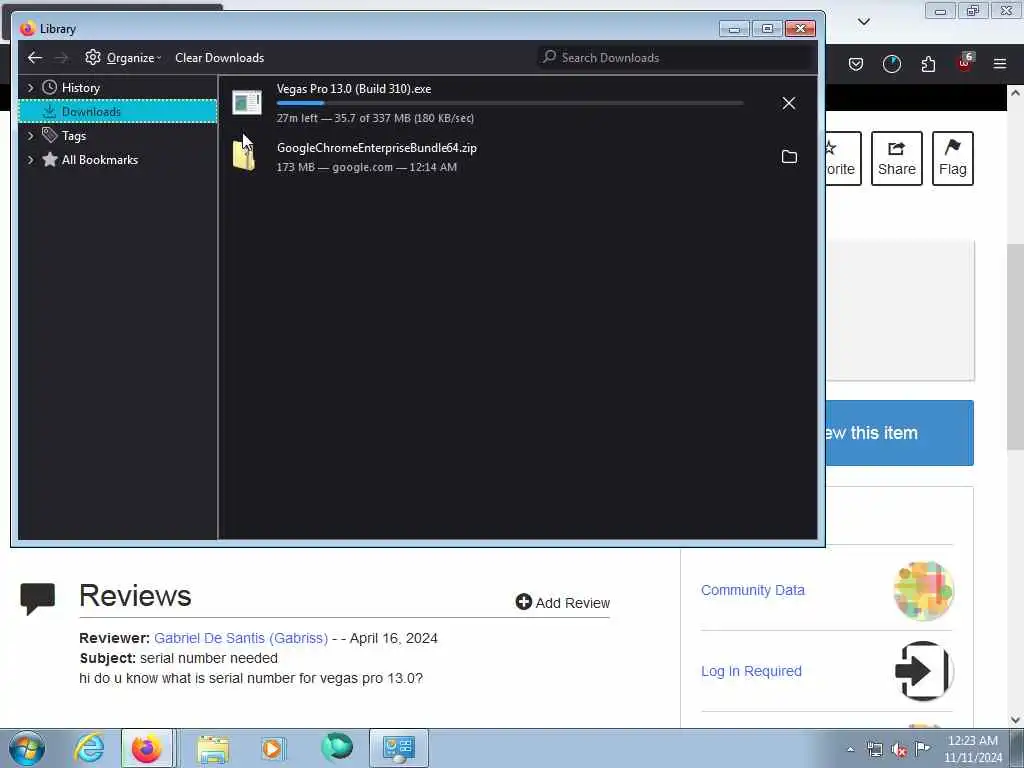Click the Favorite button on the page
This screenshot has width=1024, height=768.
(x=844, y=159)
